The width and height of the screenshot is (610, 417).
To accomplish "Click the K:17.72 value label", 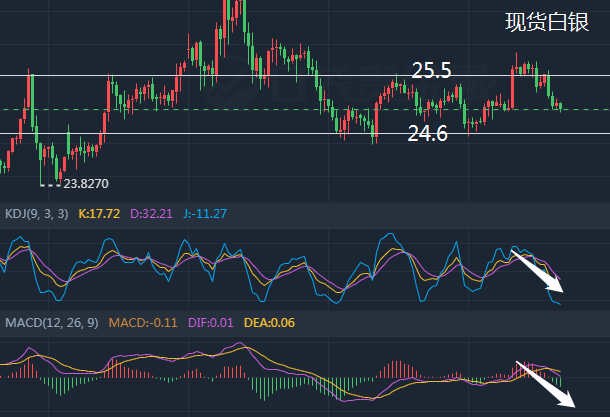I will (99, 214).
